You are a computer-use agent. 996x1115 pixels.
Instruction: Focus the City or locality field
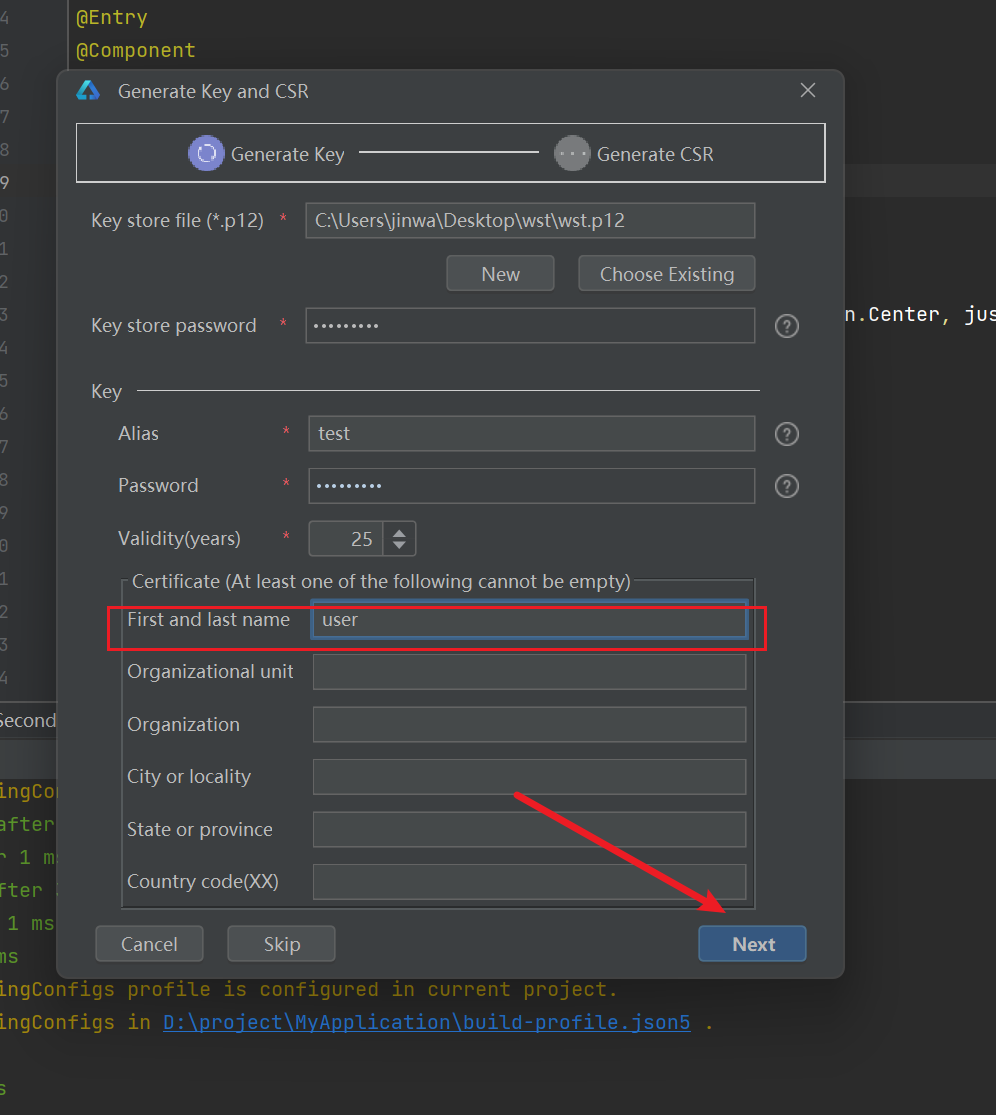coord(530,777)
